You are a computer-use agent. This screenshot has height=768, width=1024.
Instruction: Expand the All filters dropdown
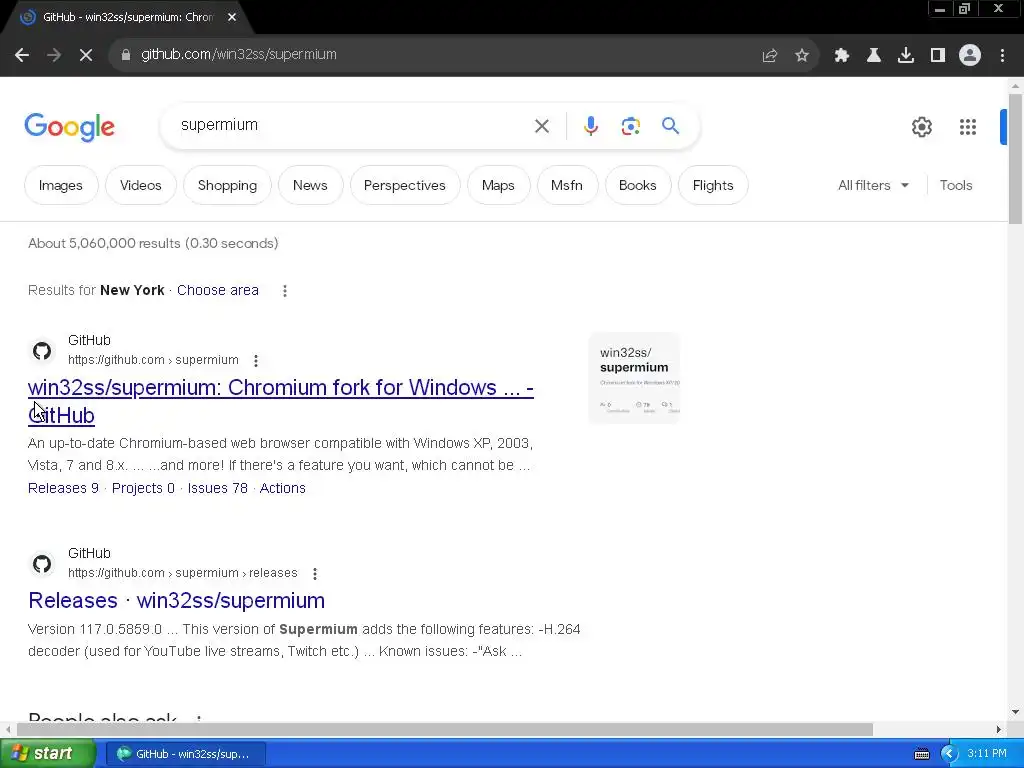pos(873,185)
